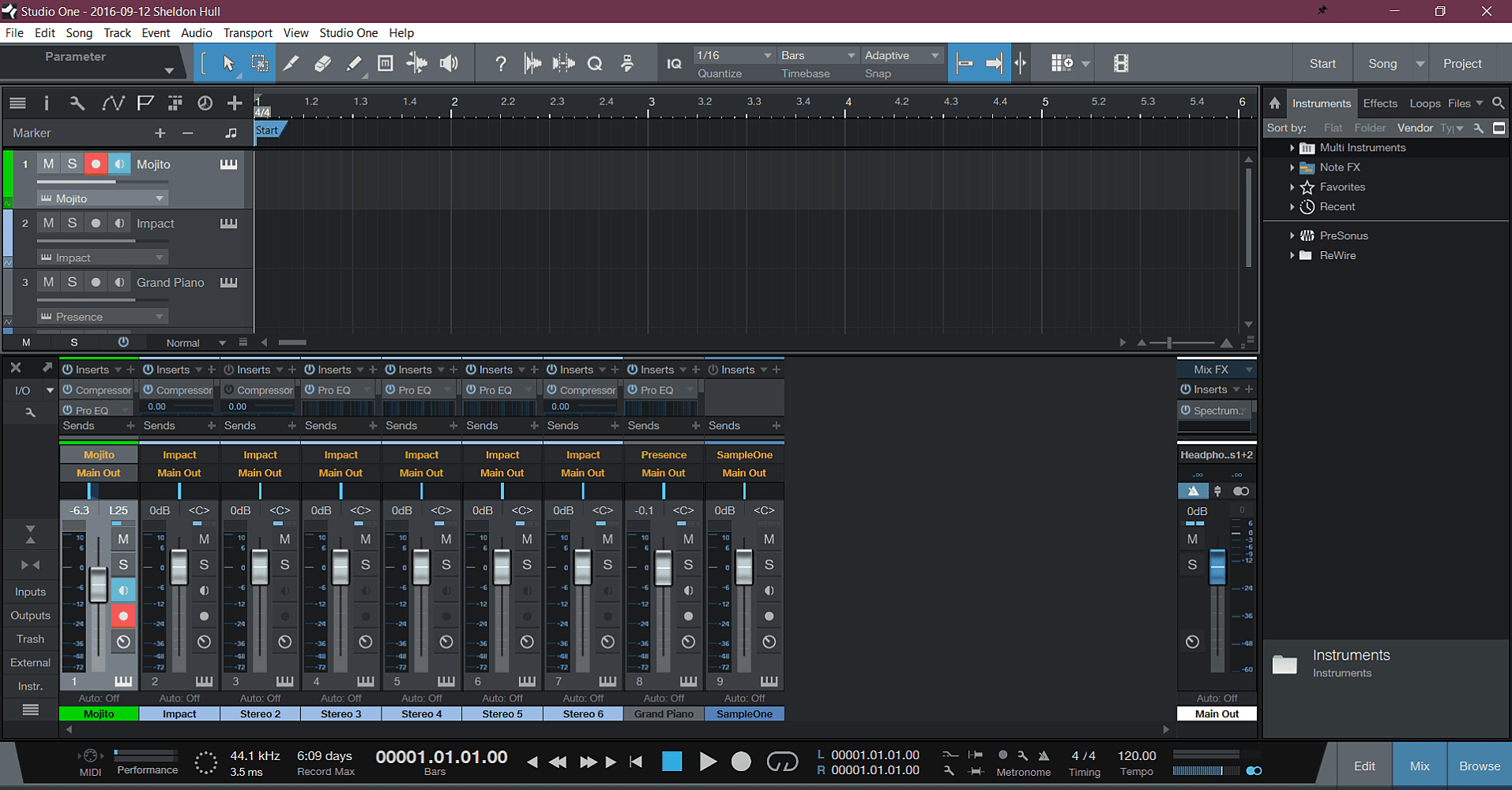Open the Snap mode Adaptive dropdown

click(901, 55)
